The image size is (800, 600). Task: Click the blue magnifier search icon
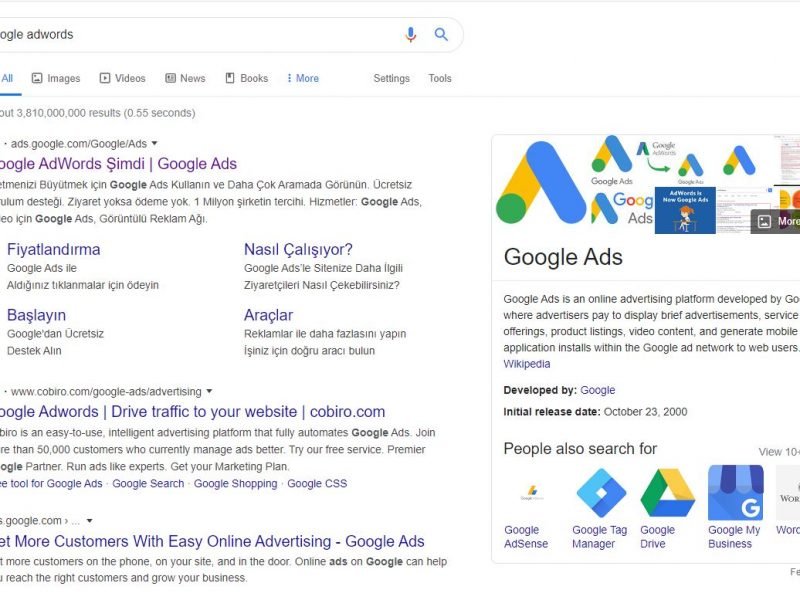click(441, 35)
